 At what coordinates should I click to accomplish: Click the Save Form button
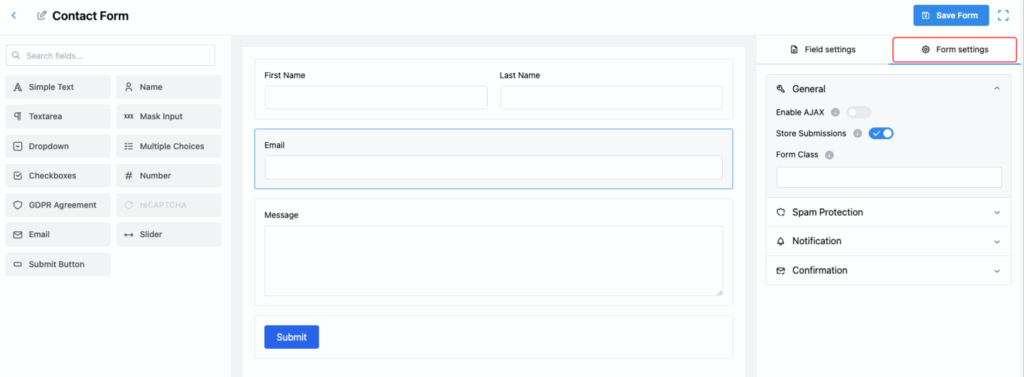(951, 16)
